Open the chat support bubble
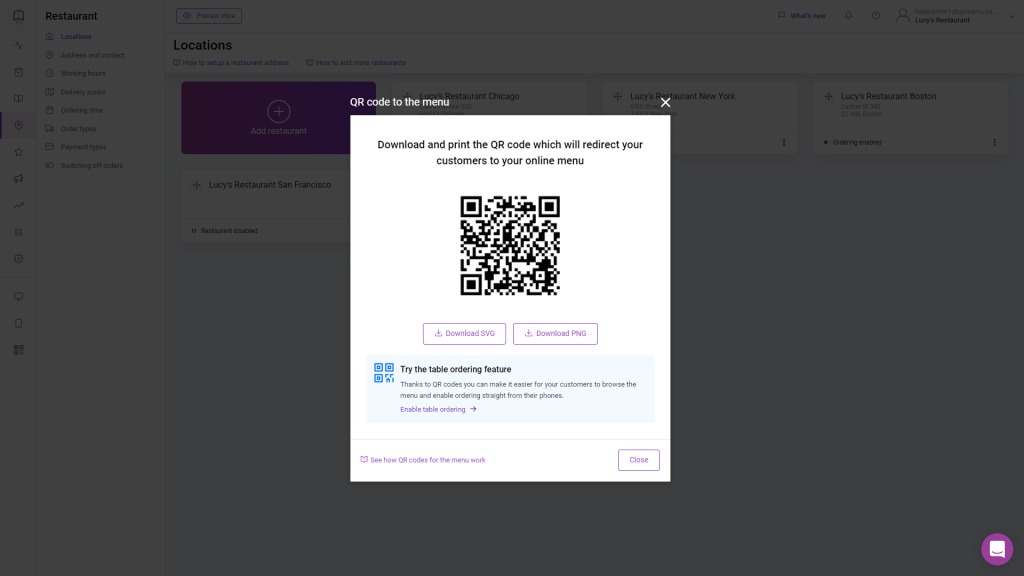 (997, 549)
